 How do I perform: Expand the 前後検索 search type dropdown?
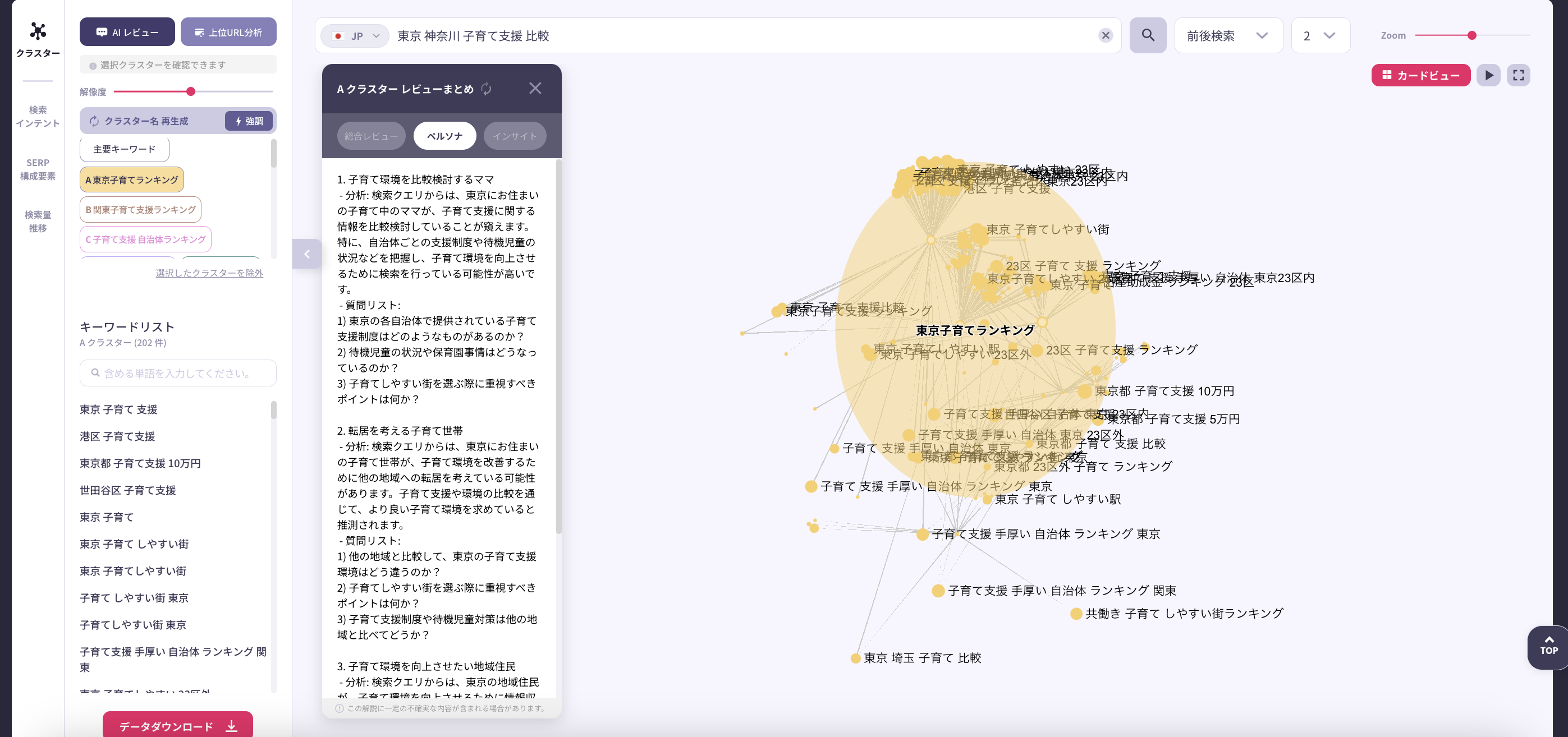point(1227,36)
